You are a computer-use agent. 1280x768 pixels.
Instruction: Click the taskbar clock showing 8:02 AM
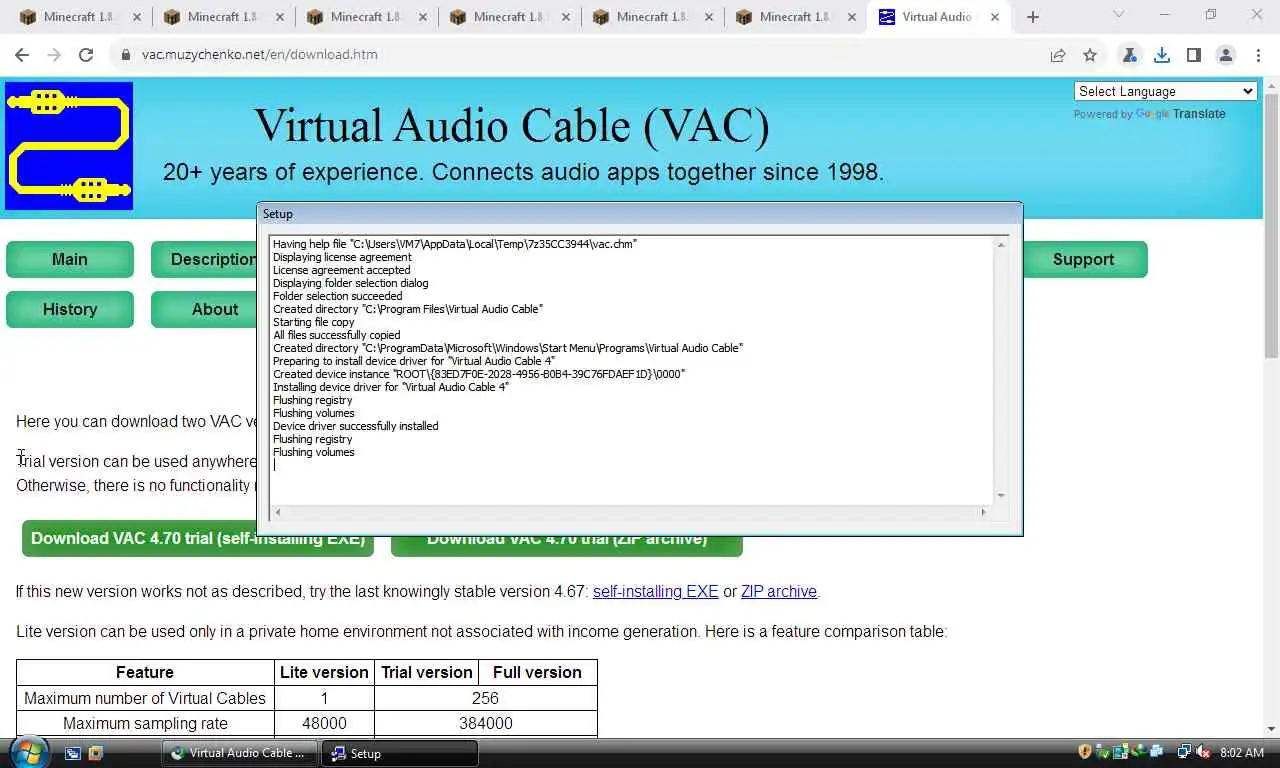[x=1243, y=752]
